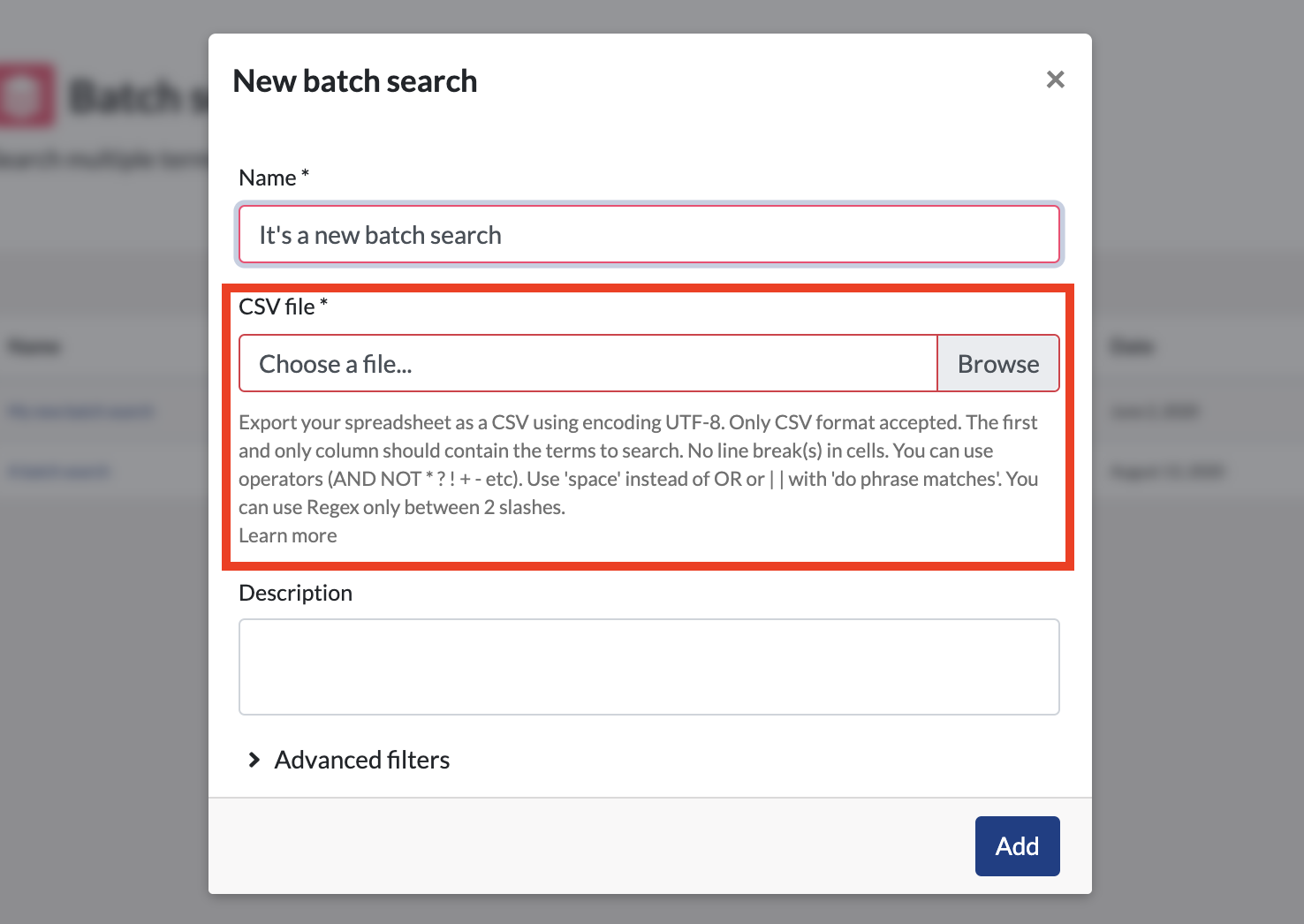Open the second blurred batch search link
This screenshot has width=1304, height=924.
tap(58, 472)
